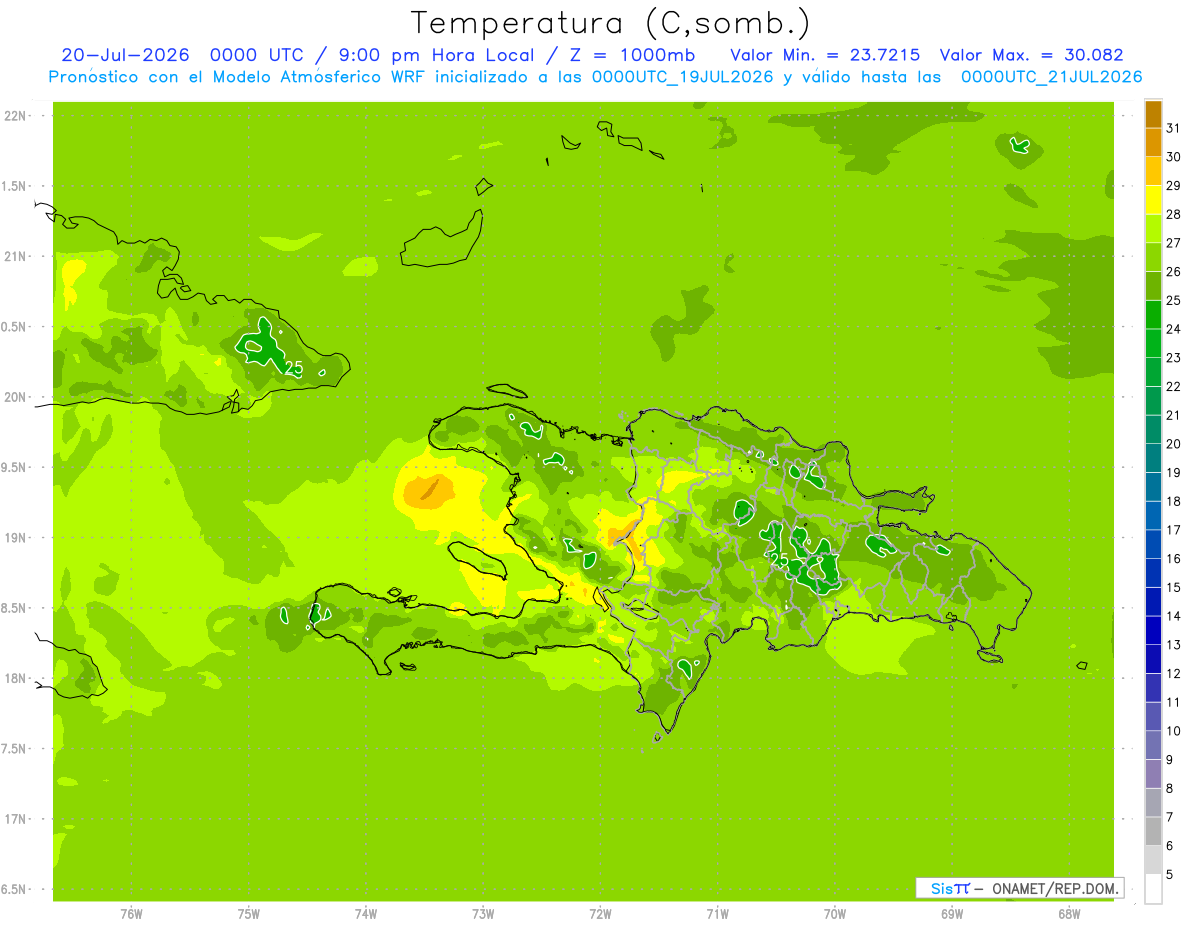Click the "17N" latitude label
1200x927 pixels.
tap(14, 819)
